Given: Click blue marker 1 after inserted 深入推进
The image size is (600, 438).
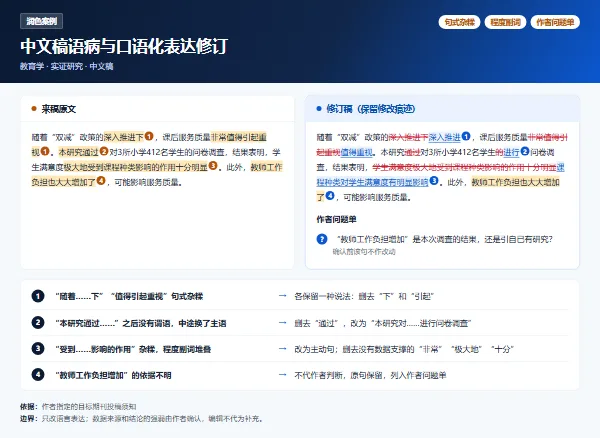Looking at the screenshot, I should [466, 136].
